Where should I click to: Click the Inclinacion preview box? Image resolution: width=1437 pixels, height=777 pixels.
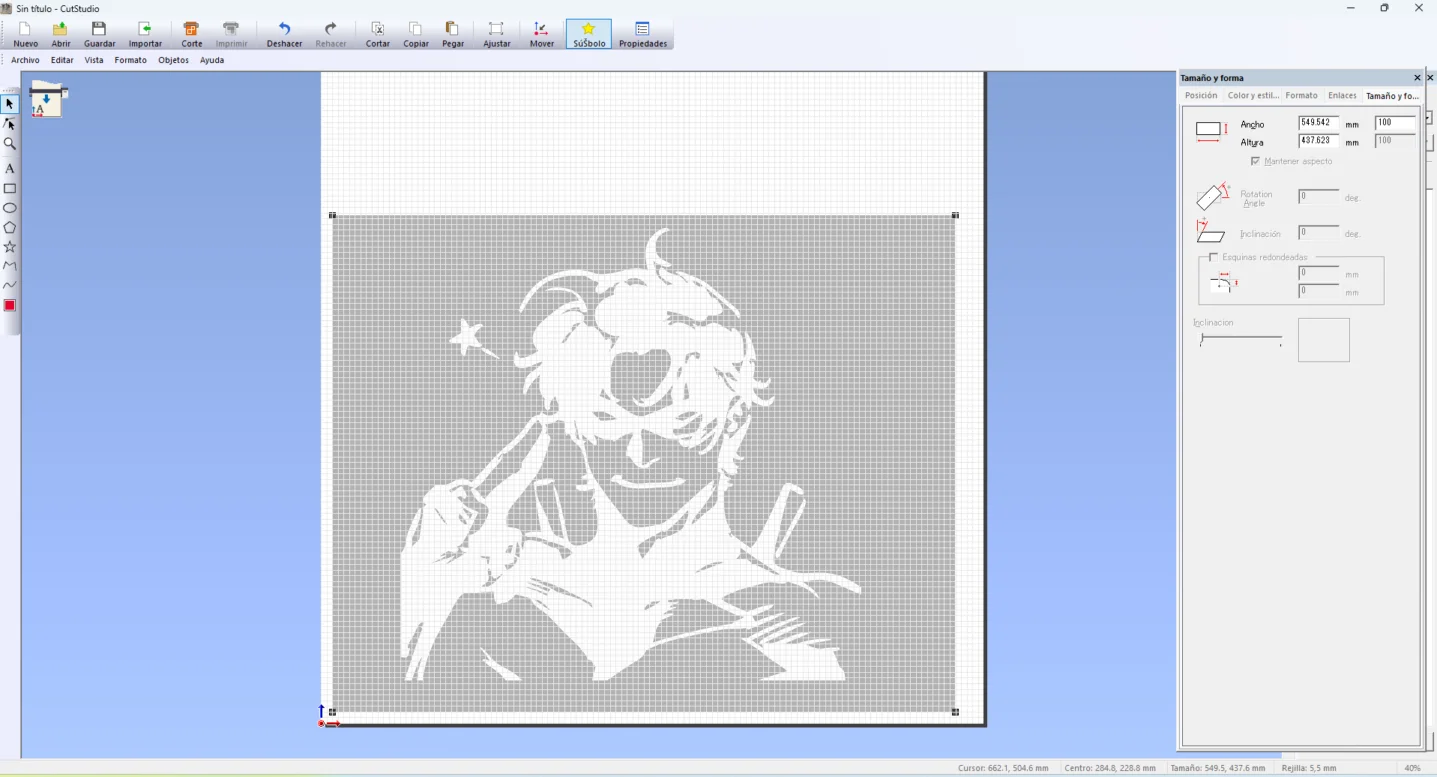coord(1324,340)
